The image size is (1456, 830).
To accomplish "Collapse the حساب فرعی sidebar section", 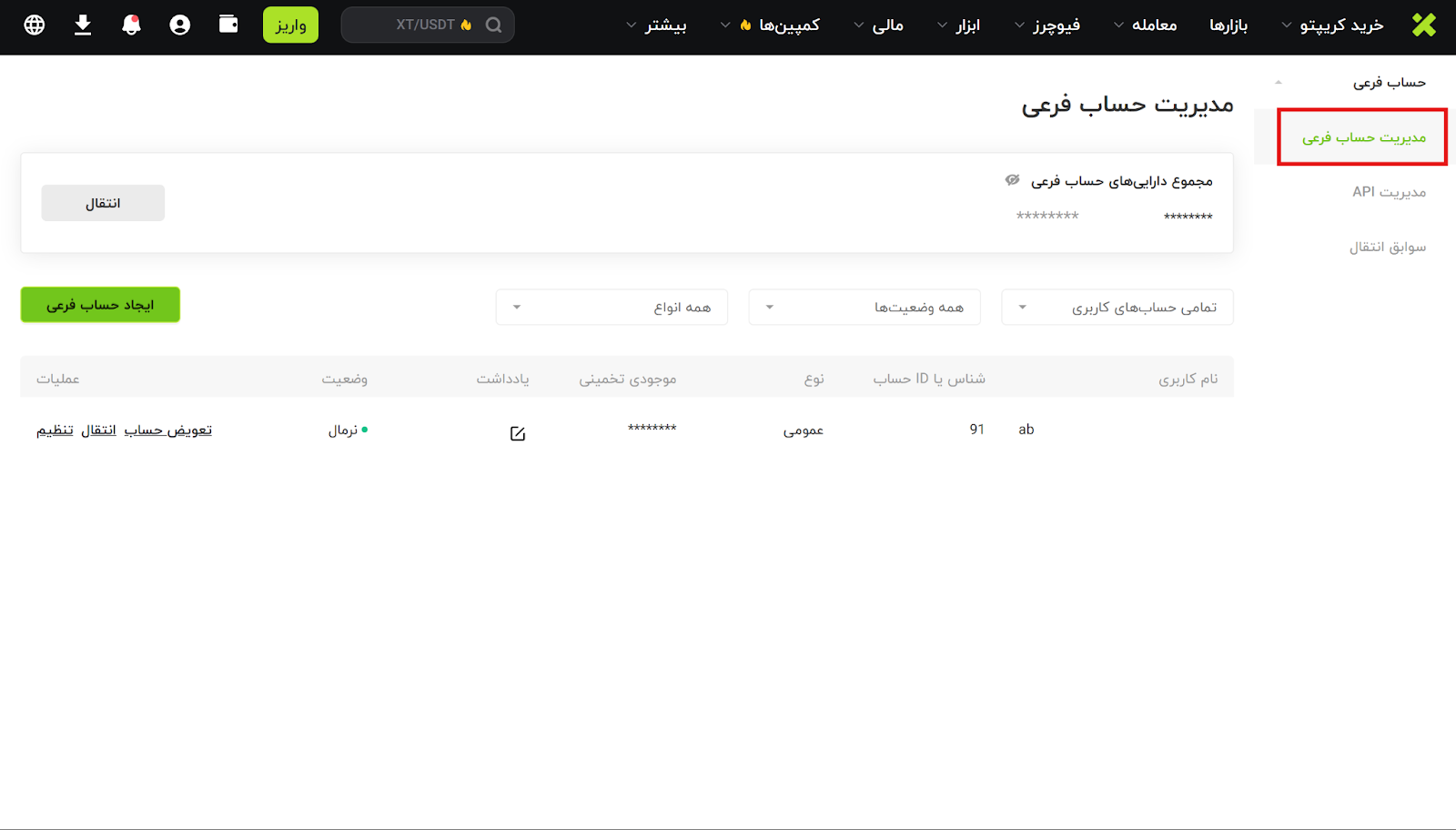I will (1279, 83).
